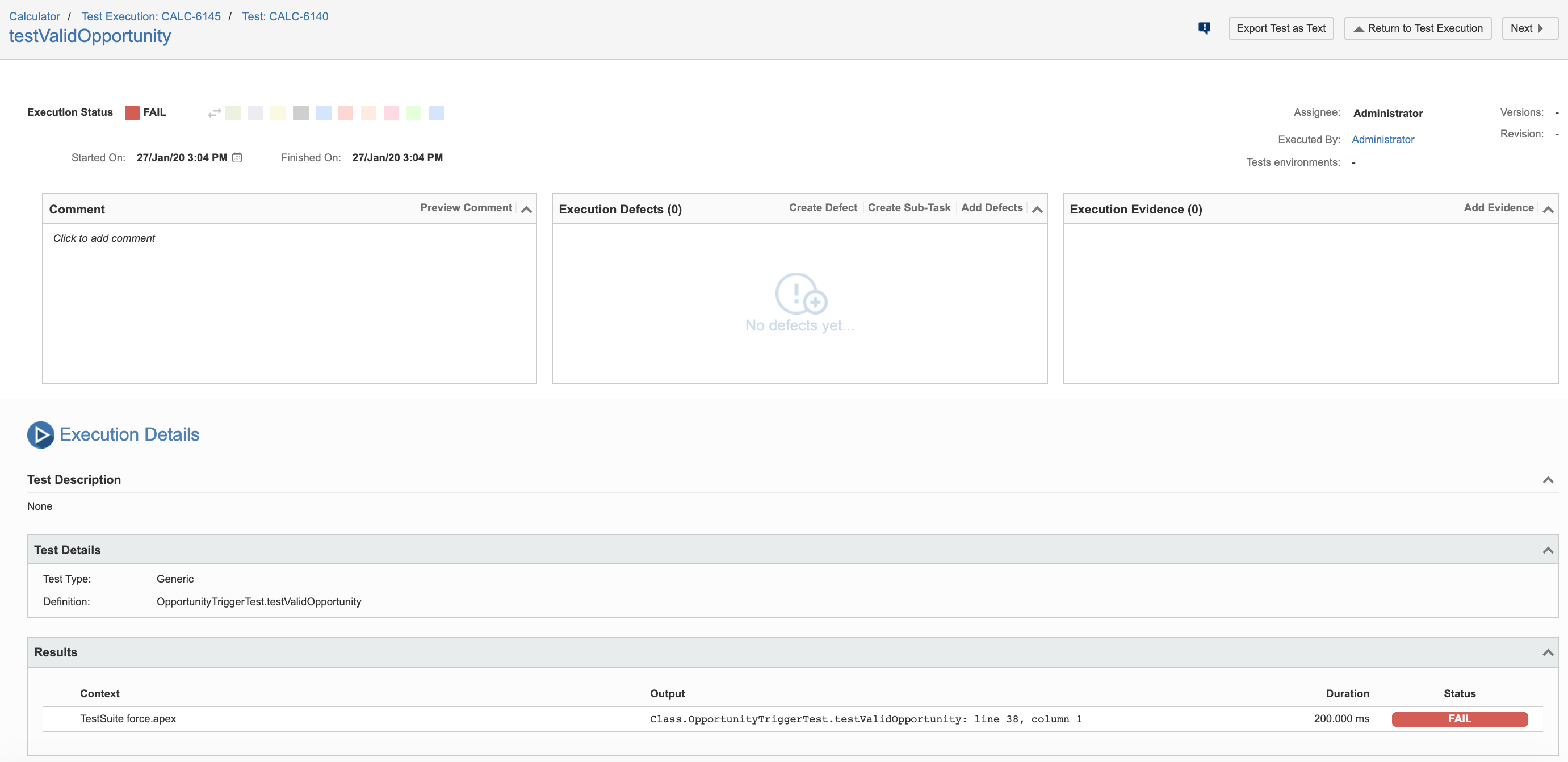1568x762 pixels.
Task: Collapse the Test Description section
Action: [1548, 480]
